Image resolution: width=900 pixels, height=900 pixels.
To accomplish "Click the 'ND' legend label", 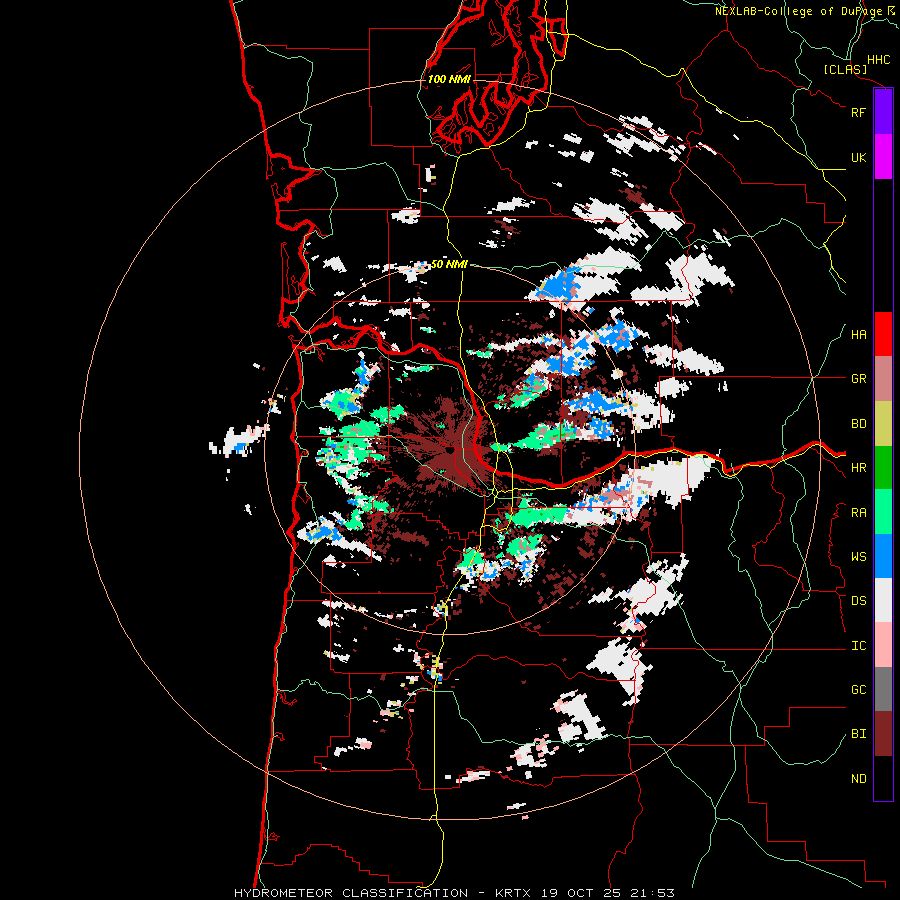I will [858, 779].
